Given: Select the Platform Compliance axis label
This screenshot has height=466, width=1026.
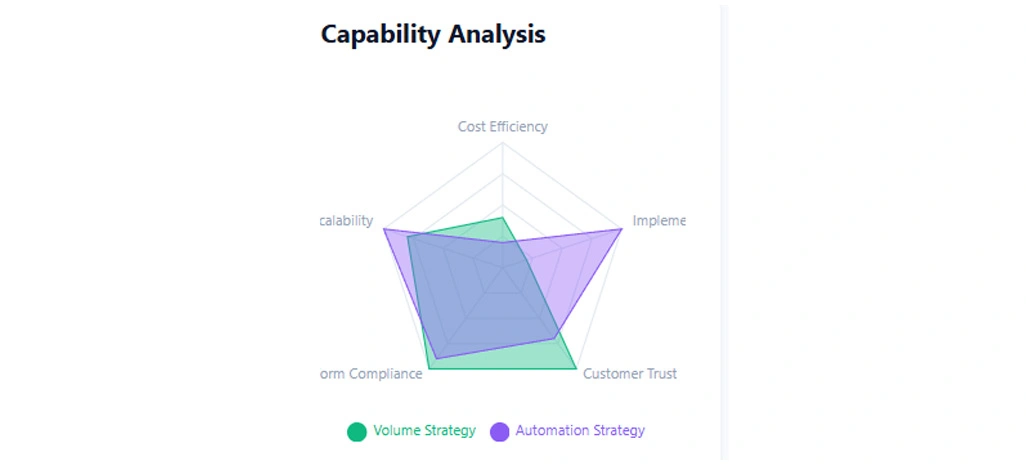Looking at the screenshot, I should click(x=370, y=374).
